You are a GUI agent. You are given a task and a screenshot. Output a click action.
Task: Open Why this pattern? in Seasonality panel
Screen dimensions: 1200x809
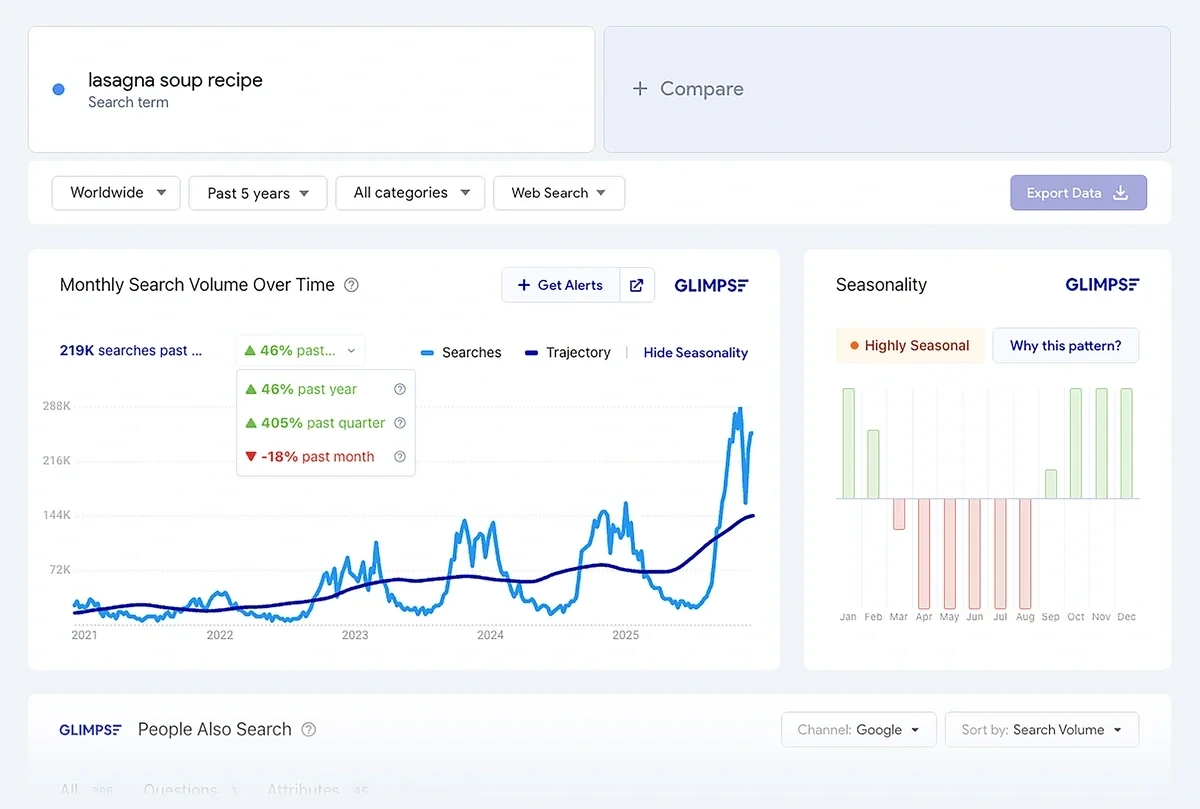click(1065, 345)
